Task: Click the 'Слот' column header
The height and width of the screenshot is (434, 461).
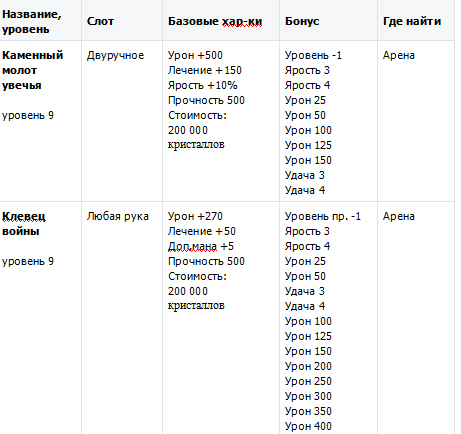Action: point(100,21)
